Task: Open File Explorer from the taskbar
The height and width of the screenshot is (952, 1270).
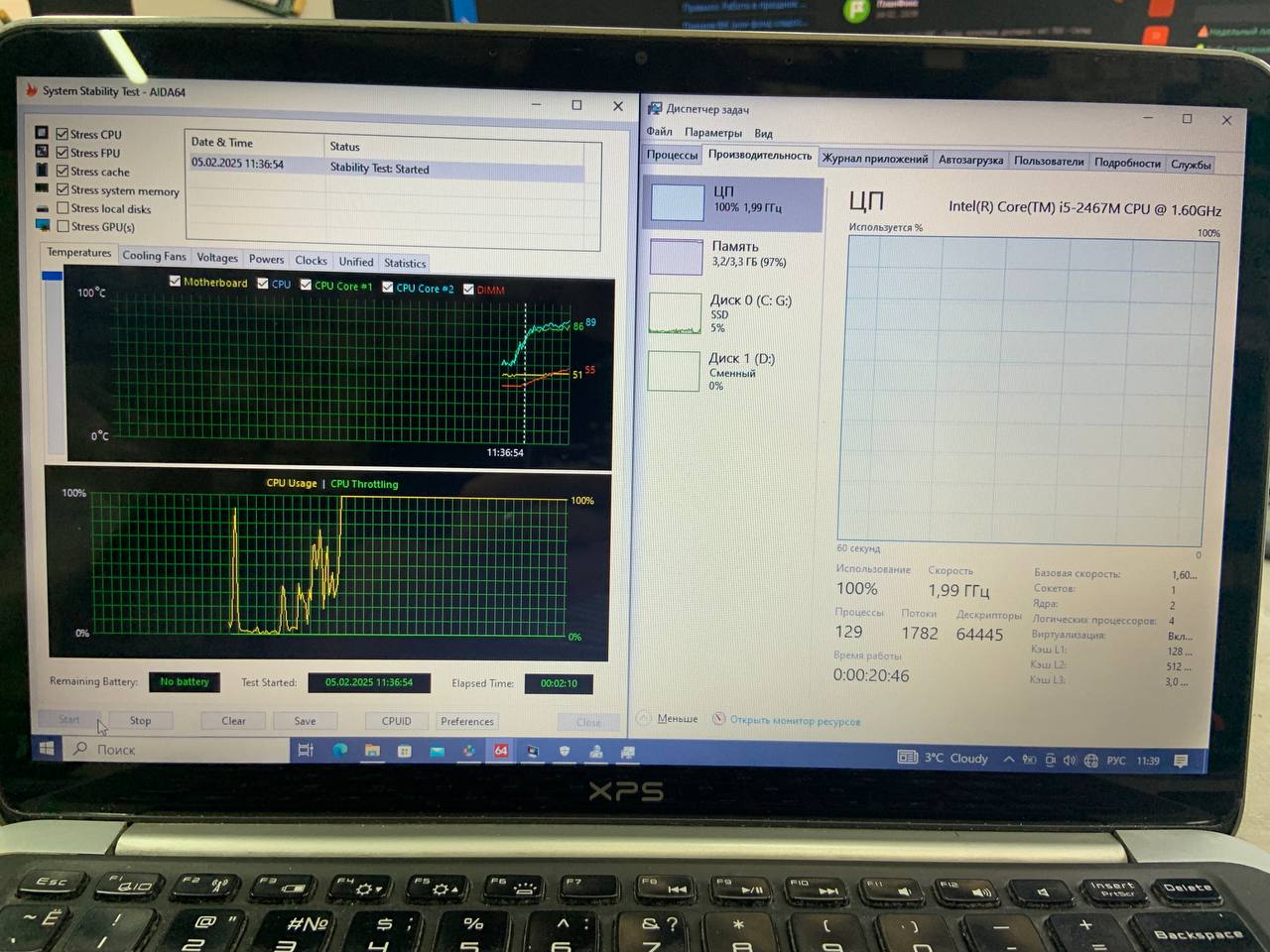Action: (372, 751)
